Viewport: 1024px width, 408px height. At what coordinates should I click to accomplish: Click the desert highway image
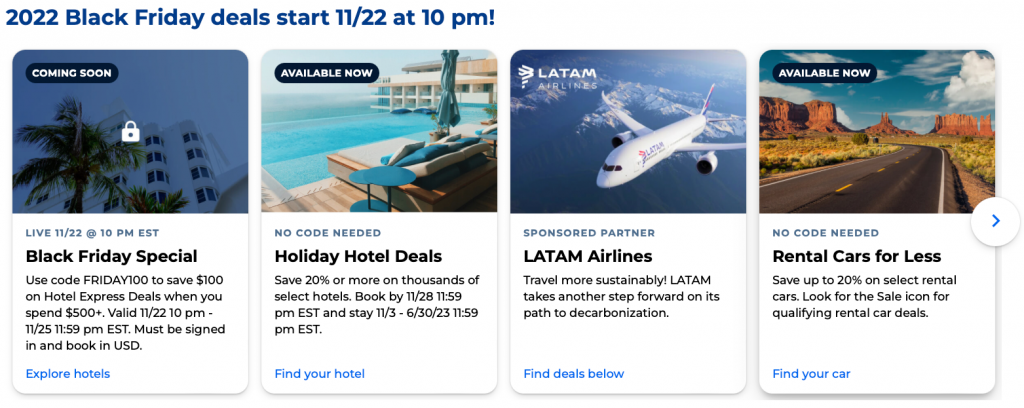tap(876, 150)
